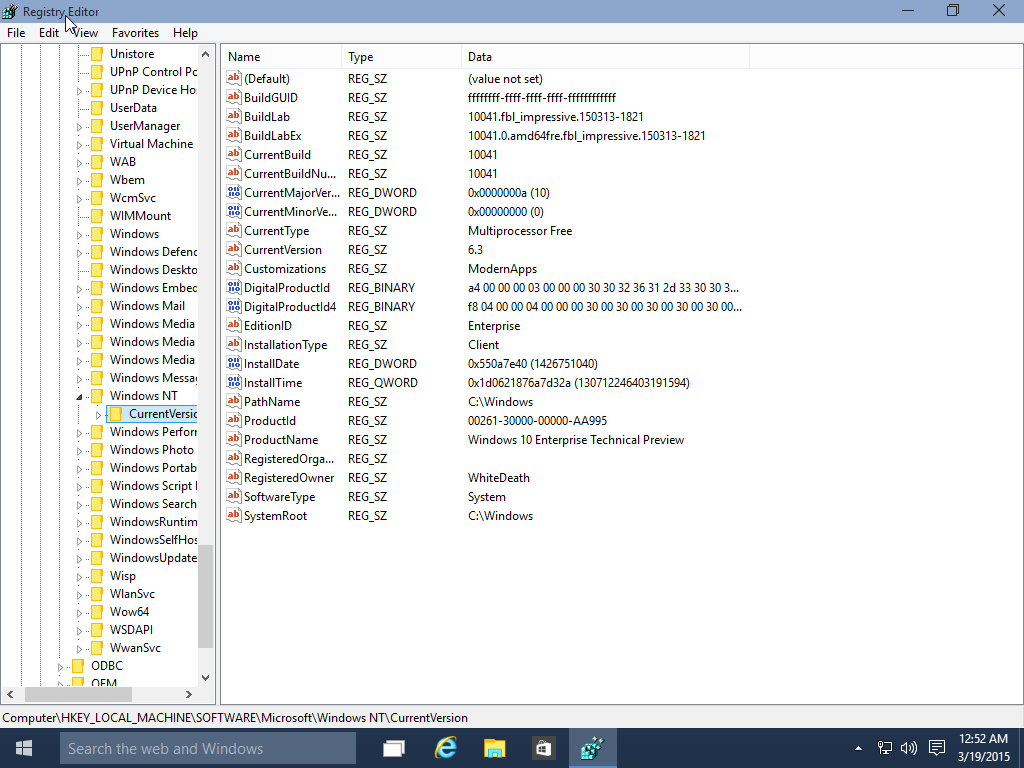Click the Data column header
Image resolution: width=1024 pixels, height=768 pixels.
[x=605, y=57]
